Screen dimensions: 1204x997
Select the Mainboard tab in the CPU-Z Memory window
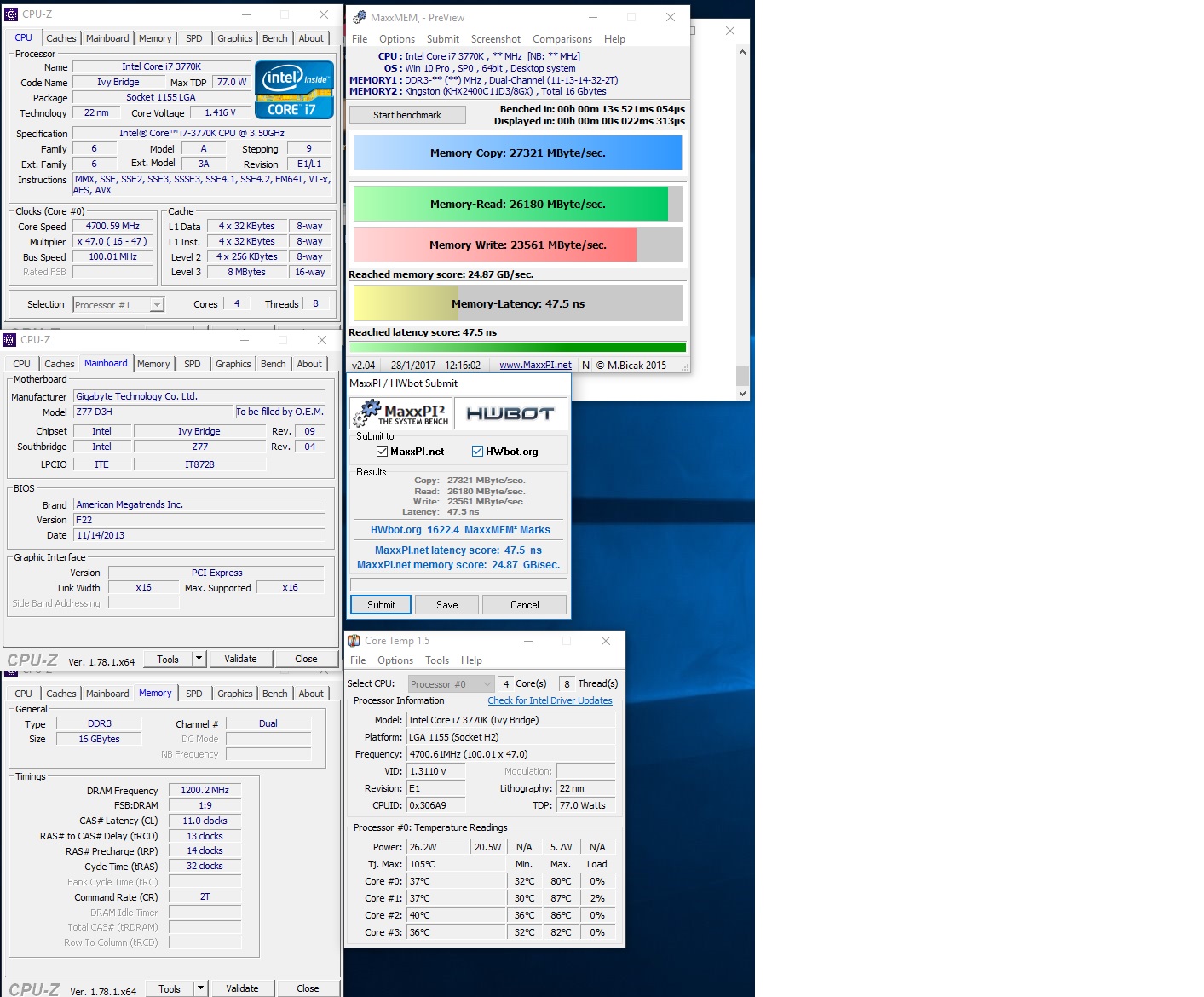pyautogui.click(x=107, y=694)
